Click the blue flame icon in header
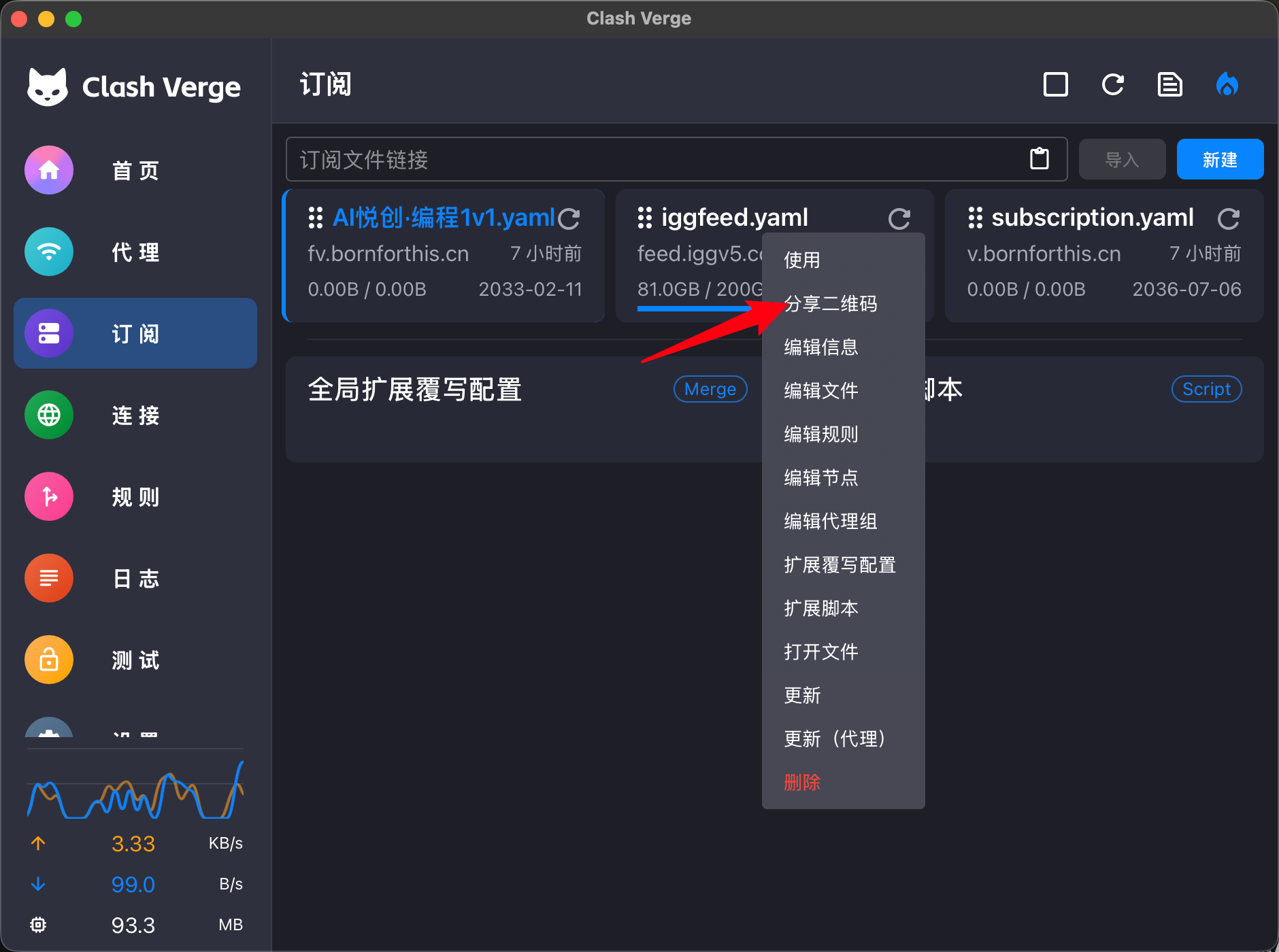 1227,85
